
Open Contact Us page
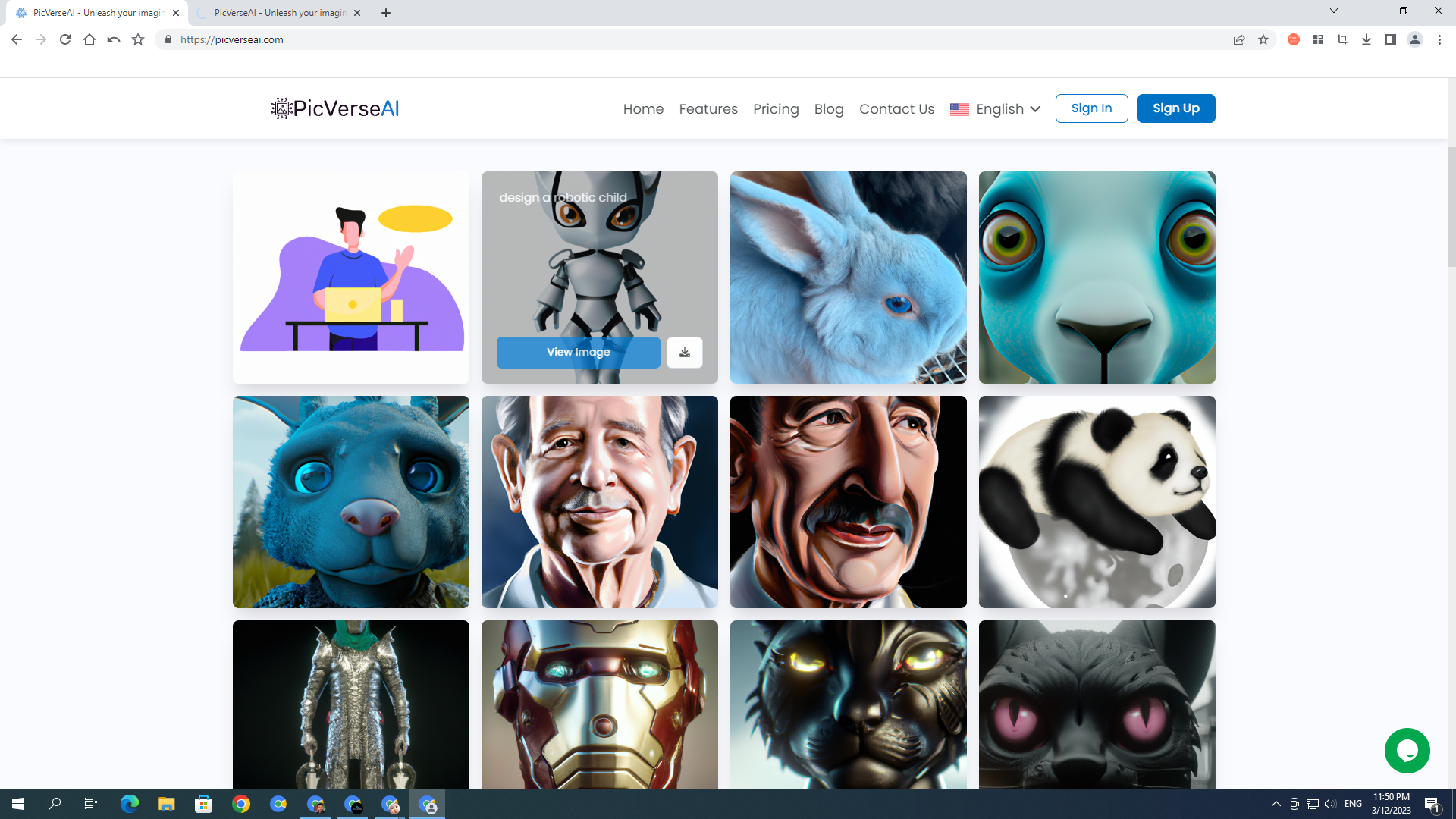pos(896,109)
